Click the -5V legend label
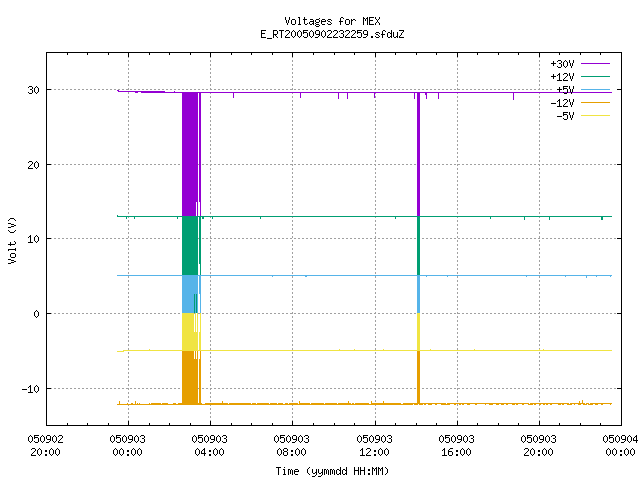 565,116
